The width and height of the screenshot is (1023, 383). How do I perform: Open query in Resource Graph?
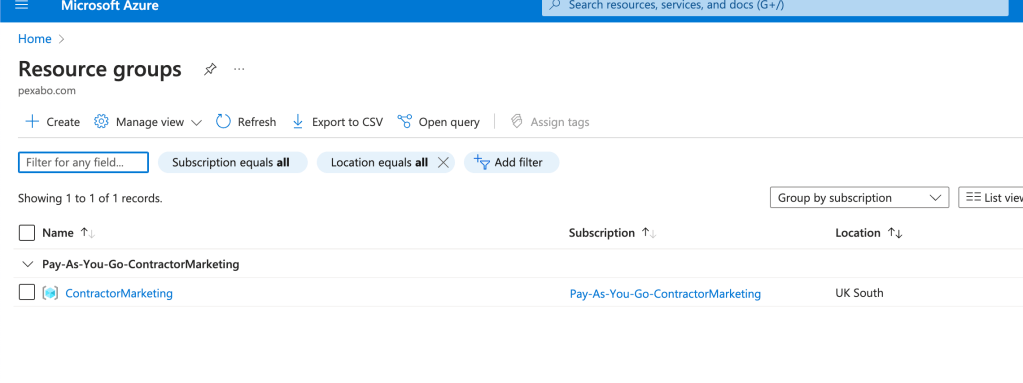pos(438,122)
